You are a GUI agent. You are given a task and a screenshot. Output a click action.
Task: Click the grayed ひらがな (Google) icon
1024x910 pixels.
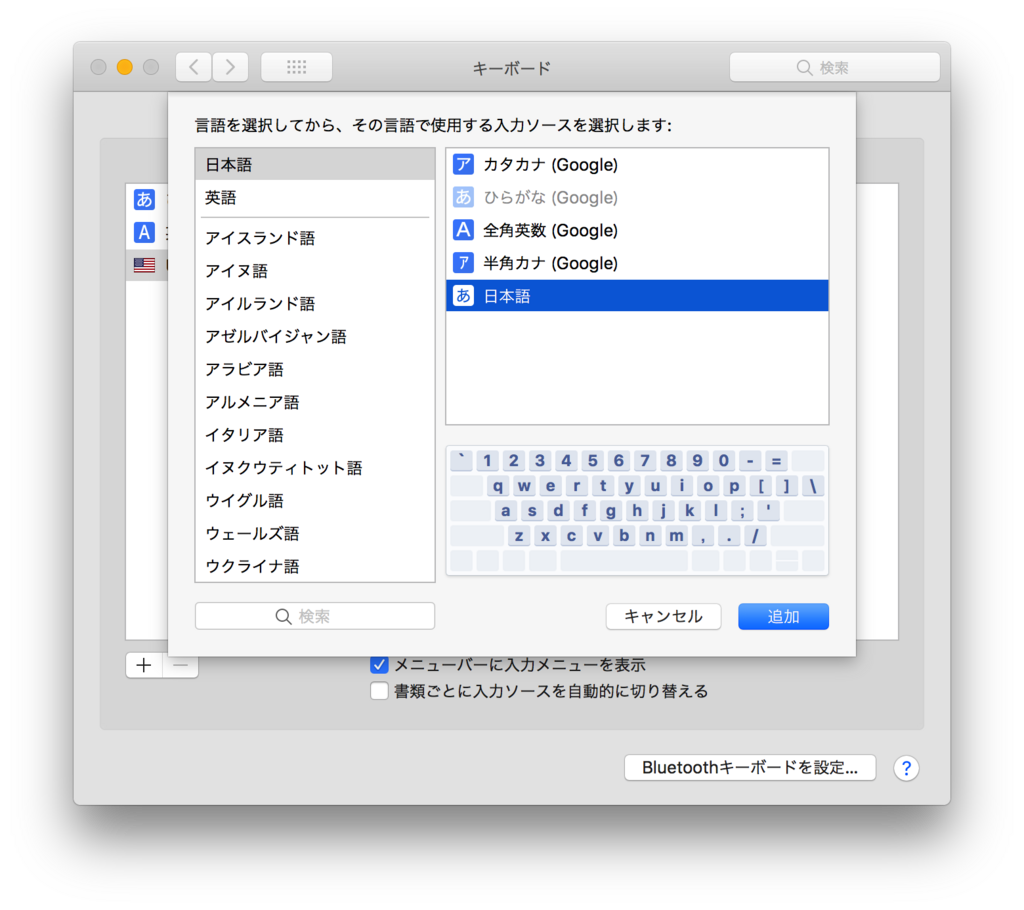tap(463, 197)
